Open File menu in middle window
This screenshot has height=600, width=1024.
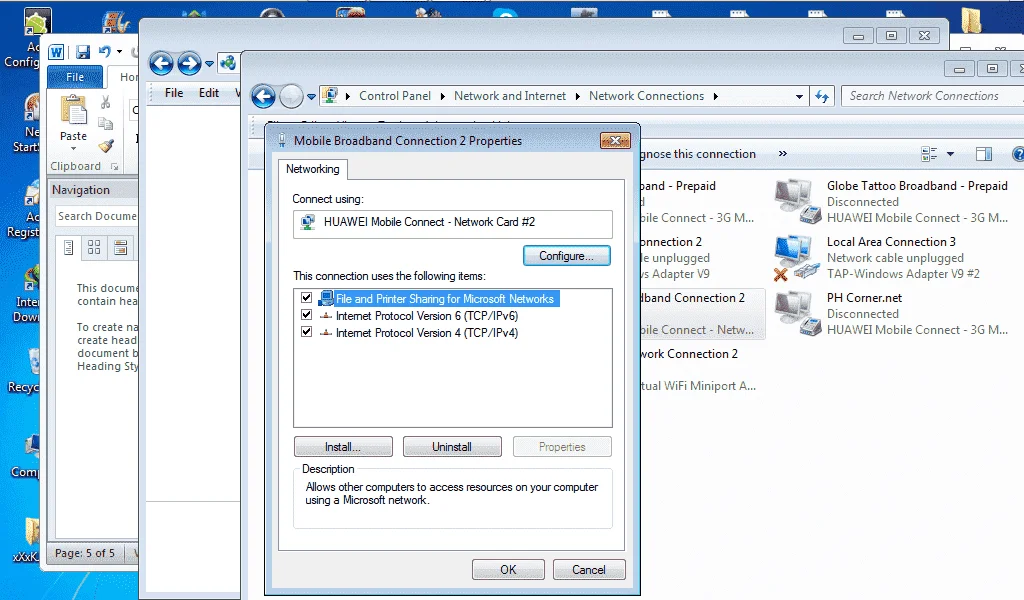[174, 93]
